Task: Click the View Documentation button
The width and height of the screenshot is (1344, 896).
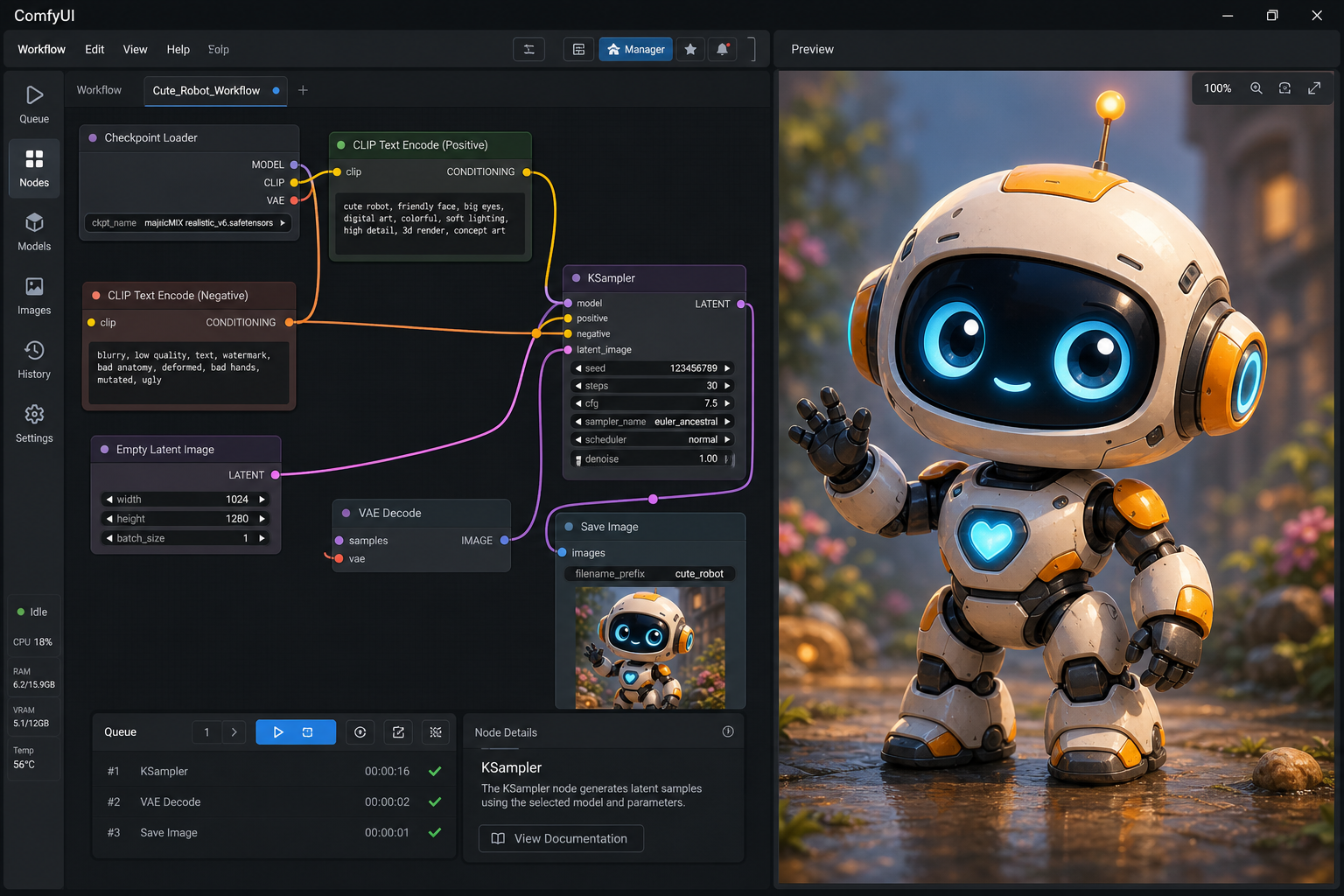Action: click(561, 838)
